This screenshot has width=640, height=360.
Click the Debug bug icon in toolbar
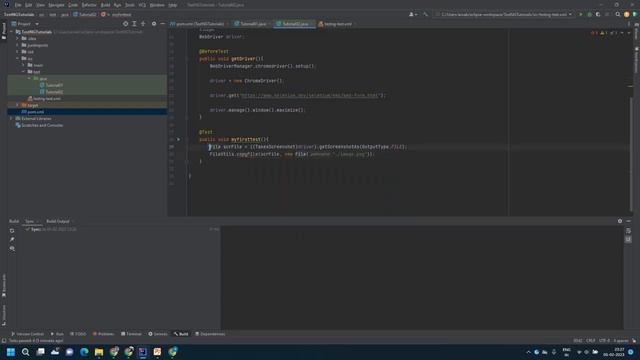click(x=589, y=14)
